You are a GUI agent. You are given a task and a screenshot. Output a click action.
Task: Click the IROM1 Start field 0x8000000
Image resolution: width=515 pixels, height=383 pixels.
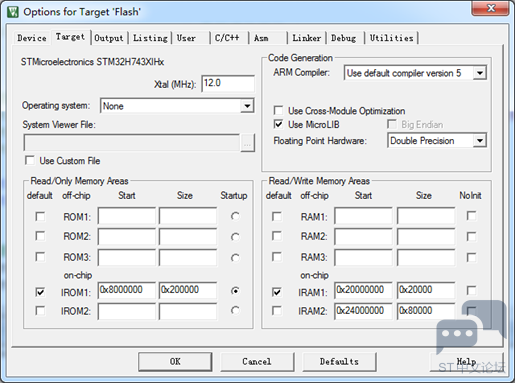point(127,290)
